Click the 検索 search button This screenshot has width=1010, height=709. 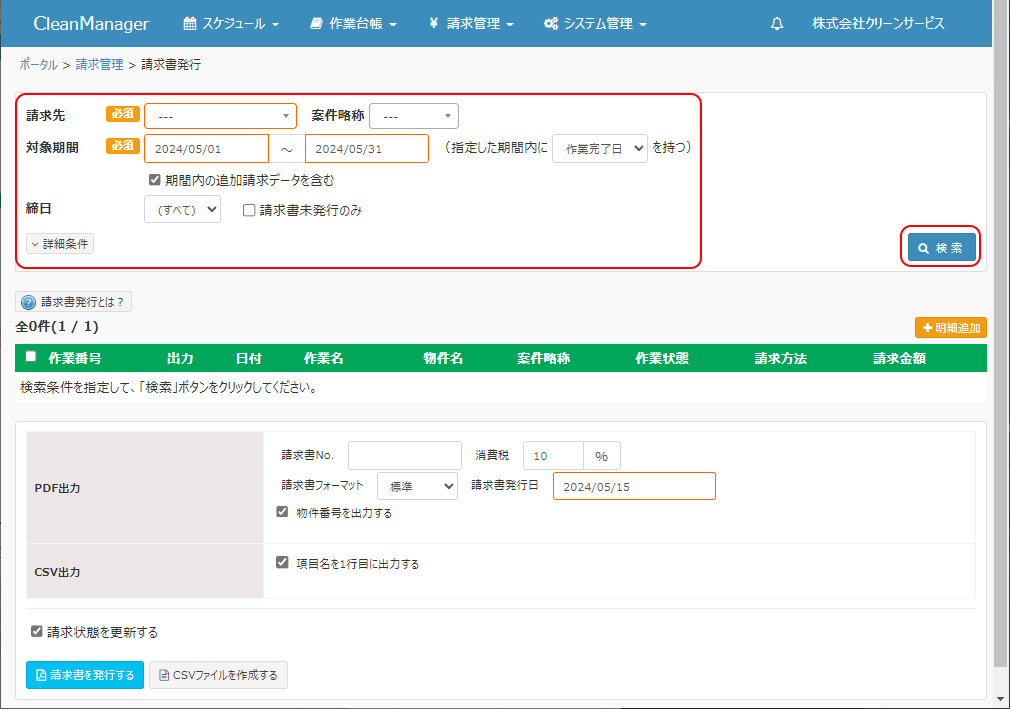pyautogui.click(x=941, y=248)
